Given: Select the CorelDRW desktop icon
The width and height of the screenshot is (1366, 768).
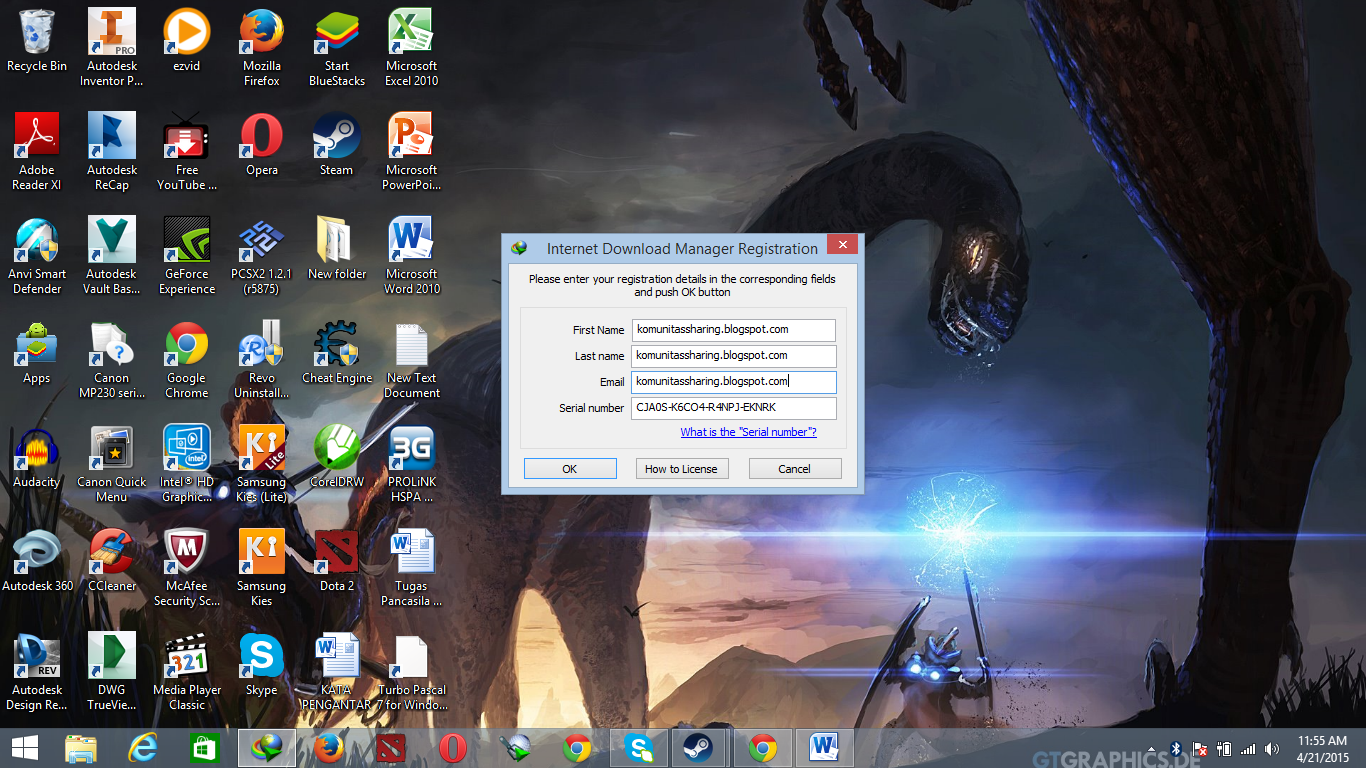Looking at the screenshot, I should 337,457.
